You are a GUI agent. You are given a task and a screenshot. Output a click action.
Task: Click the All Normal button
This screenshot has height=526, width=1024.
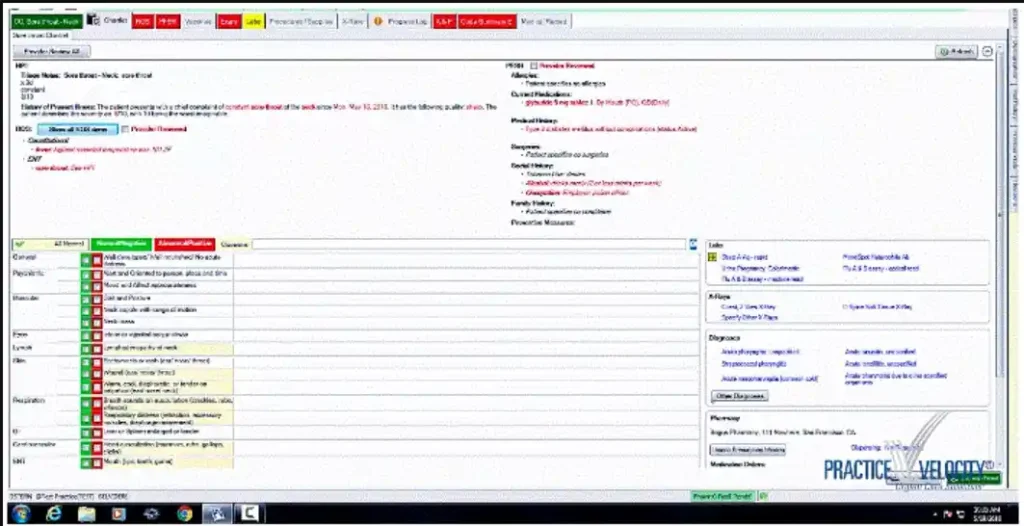(x=50, y=244)
